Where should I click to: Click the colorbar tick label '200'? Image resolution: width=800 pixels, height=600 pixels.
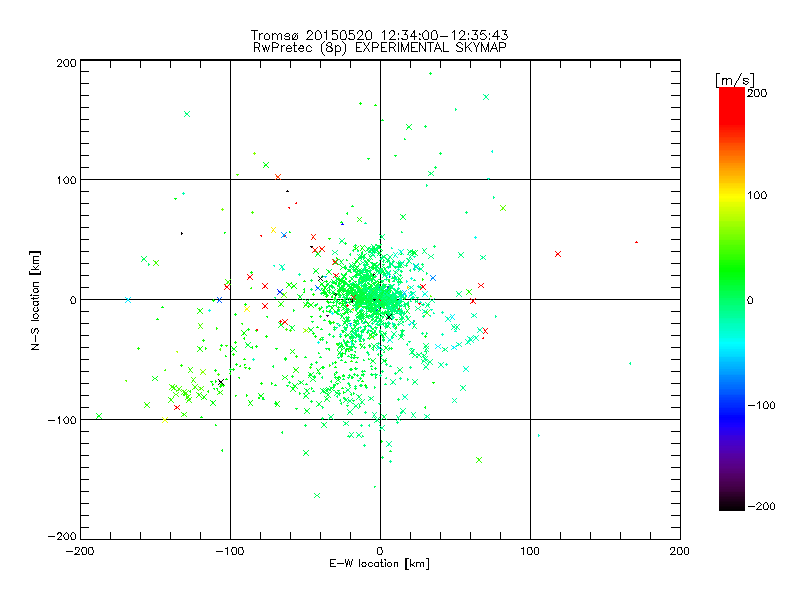(757, 93)
